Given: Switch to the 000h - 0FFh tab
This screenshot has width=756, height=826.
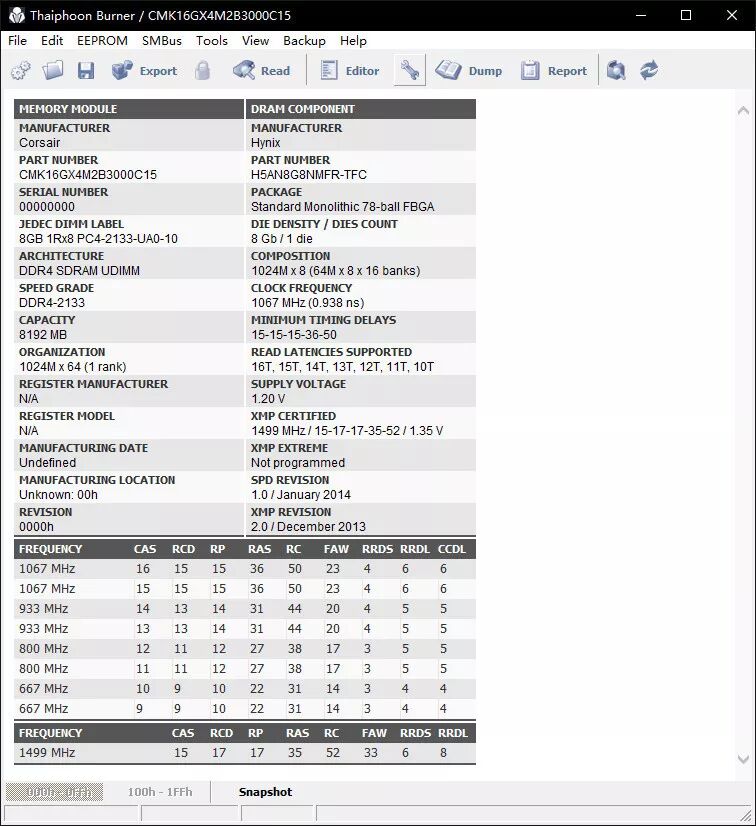Looking at the screenshot, I should point(54,792).
